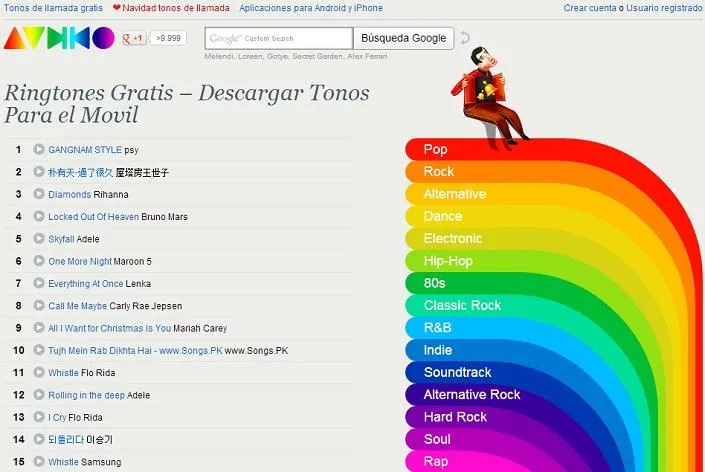Play the Call Me Maybe preview

tap(39, 305)
